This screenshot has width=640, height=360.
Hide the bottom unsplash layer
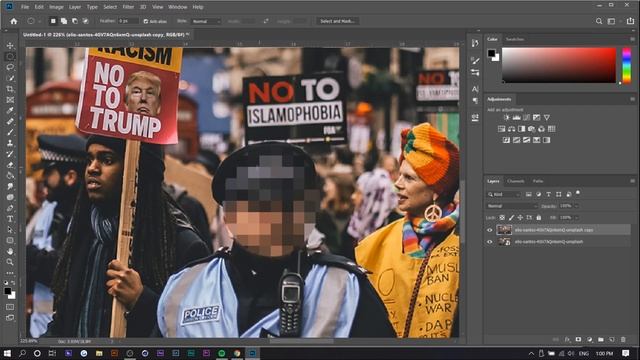point(490,242)
